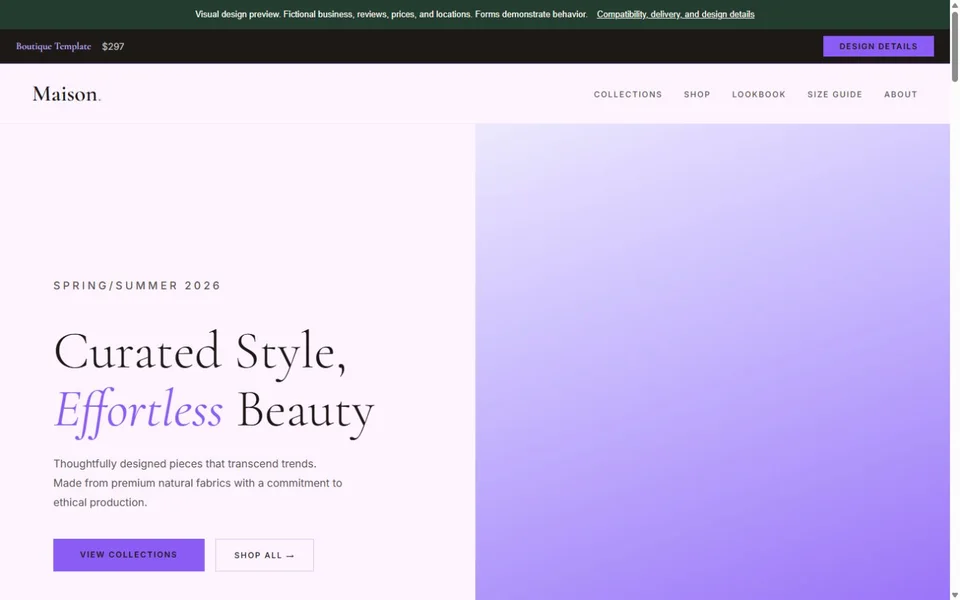Click the Effortless italic purple word
Viewport: 960px width, 600px height.
pyautogui.click(x=138, y=411)
